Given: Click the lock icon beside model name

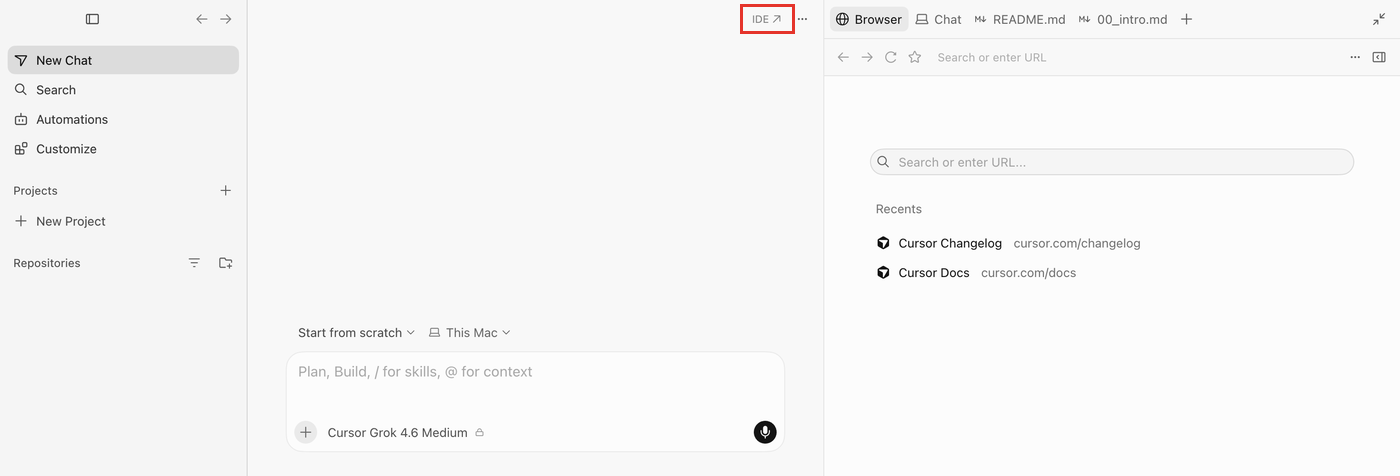Looking at the screenshot, I should coord(480,433).
